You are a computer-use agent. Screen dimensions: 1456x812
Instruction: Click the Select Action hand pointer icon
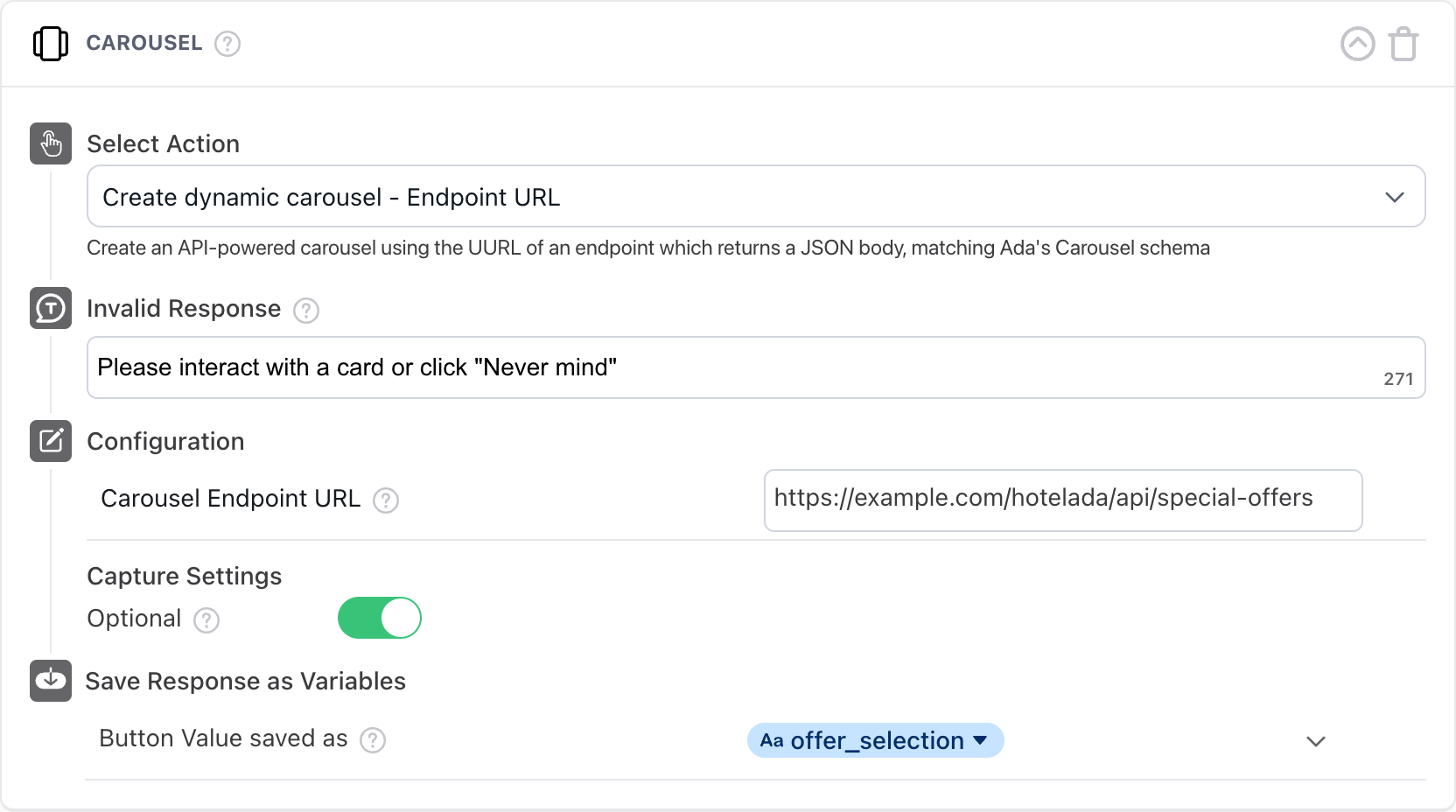(x=51, y=143)
